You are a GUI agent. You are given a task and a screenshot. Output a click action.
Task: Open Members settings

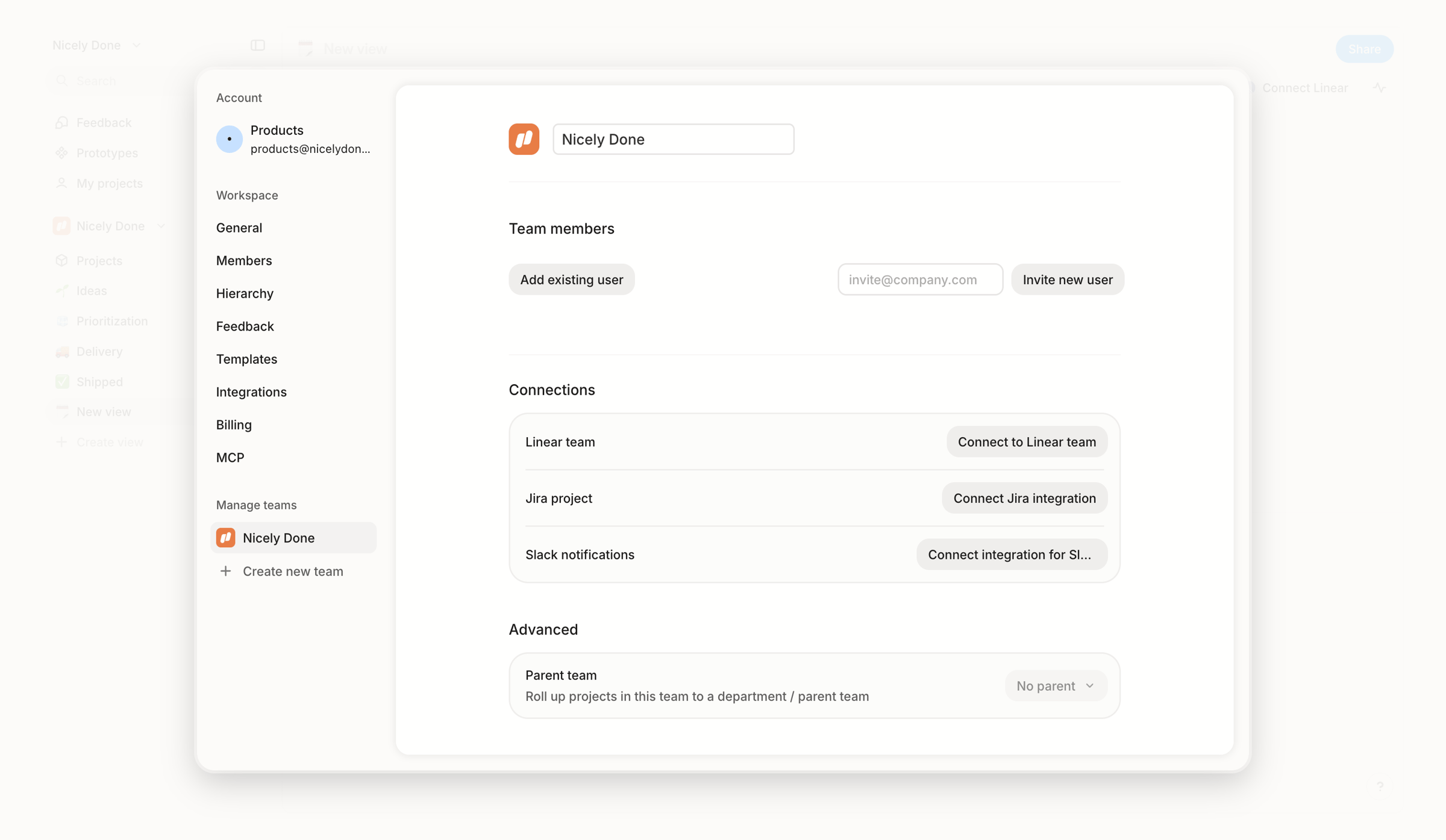pyautogui.click(x=244, y=261)
